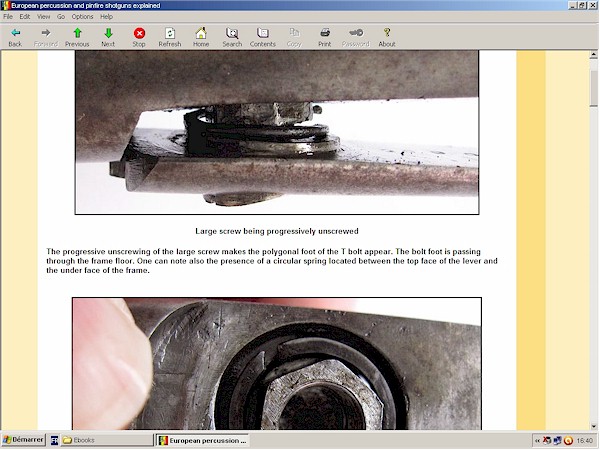Viewport: 600px width, 450px height.
Task: Open the Go menu
Action: [61, 16]
